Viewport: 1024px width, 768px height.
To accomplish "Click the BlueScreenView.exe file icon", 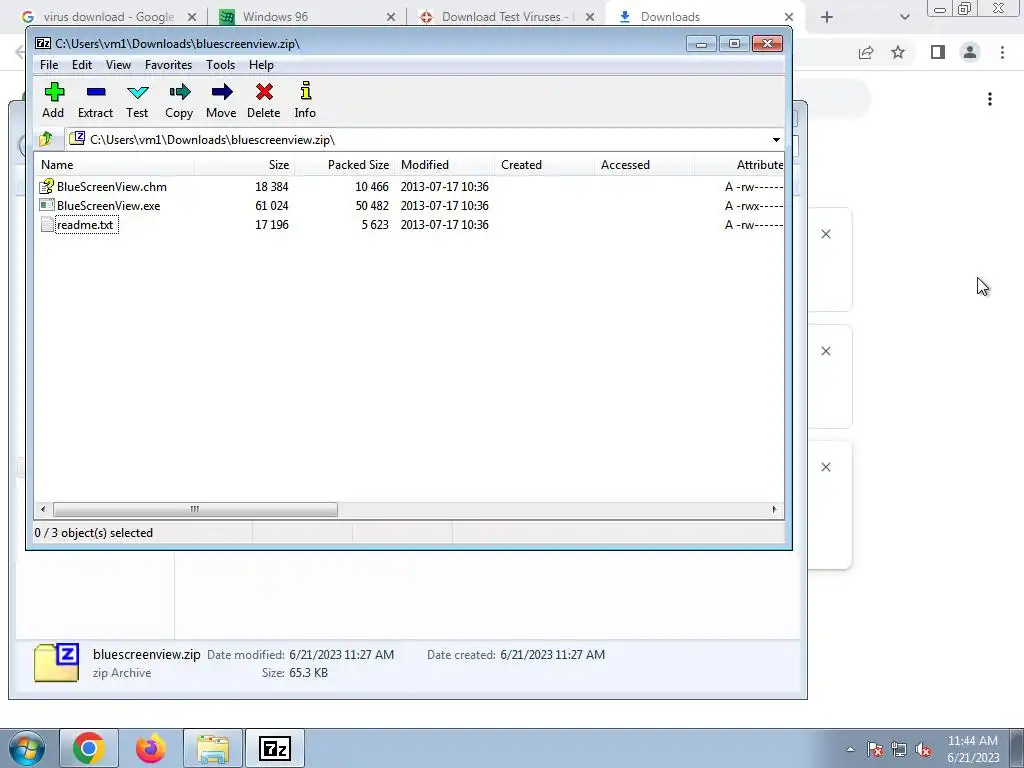I will (x=46, y=206).
